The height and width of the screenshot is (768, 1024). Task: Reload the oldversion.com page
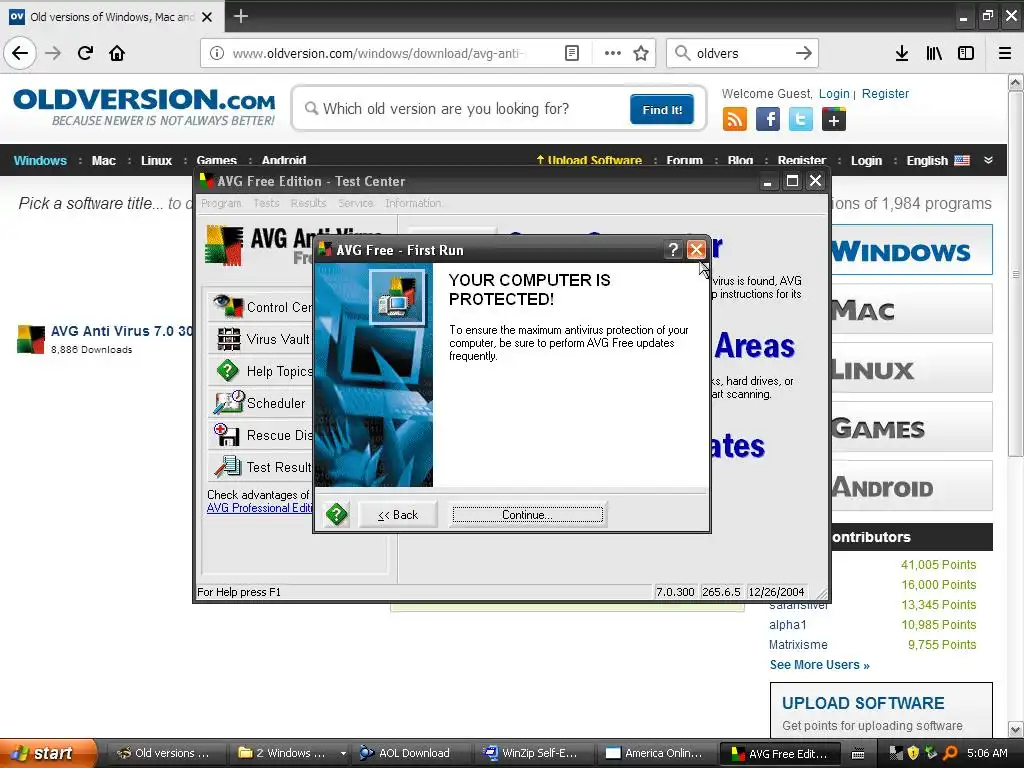[x=85, y=53]
